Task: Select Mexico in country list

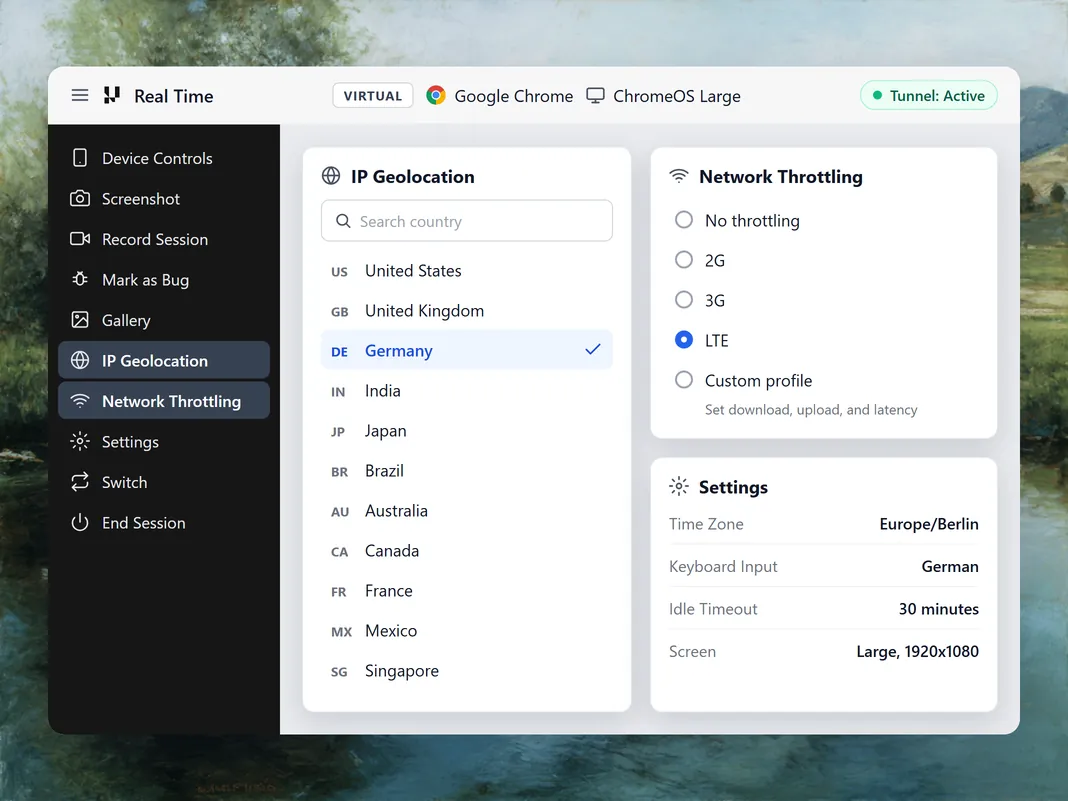Action: point(467,631)
